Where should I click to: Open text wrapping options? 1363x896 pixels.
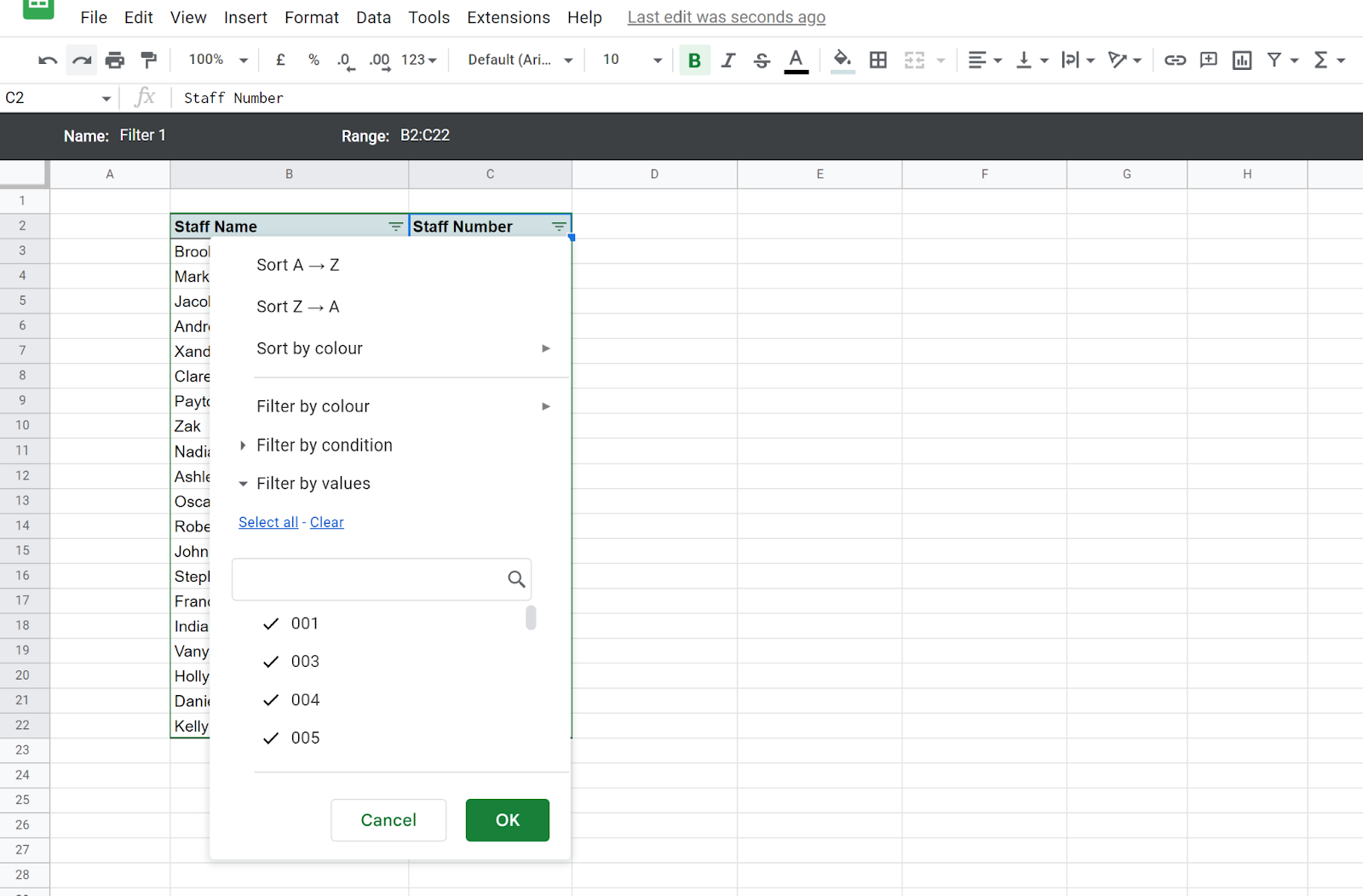coord(1078,60)
